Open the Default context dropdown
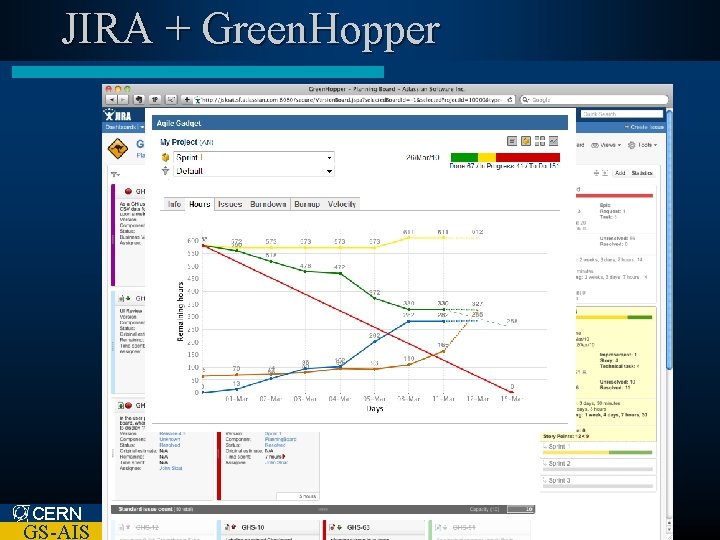Screen dimensions: 720x540 (253, 171)
